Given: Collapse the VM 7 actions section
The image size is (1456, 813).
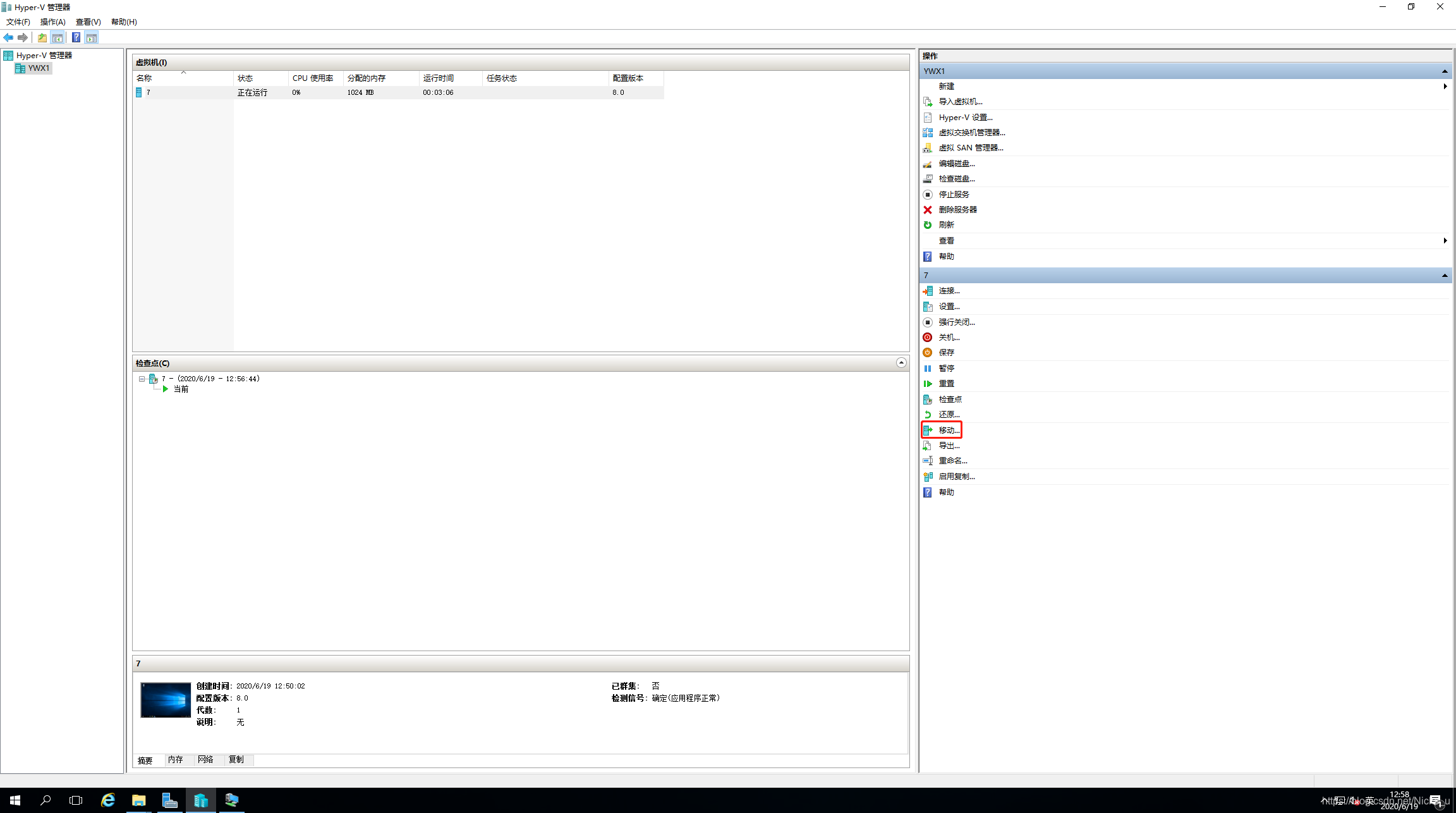Looking at the screenshot, I should 1445,276.
